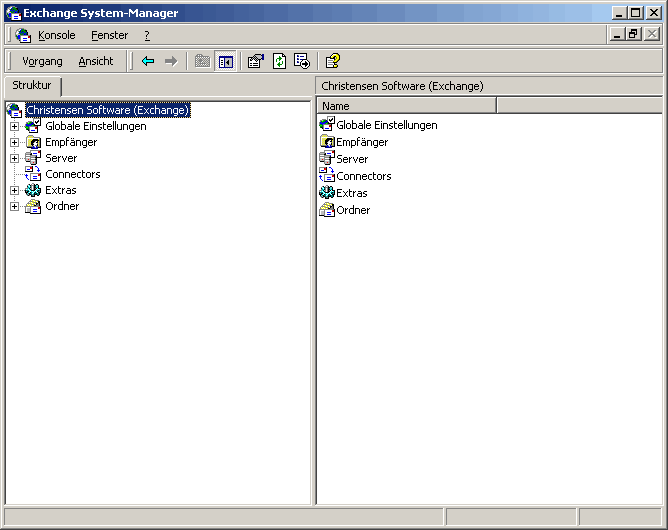
Task: Open Properties via toolbar icon
Action: pos(255,61)
